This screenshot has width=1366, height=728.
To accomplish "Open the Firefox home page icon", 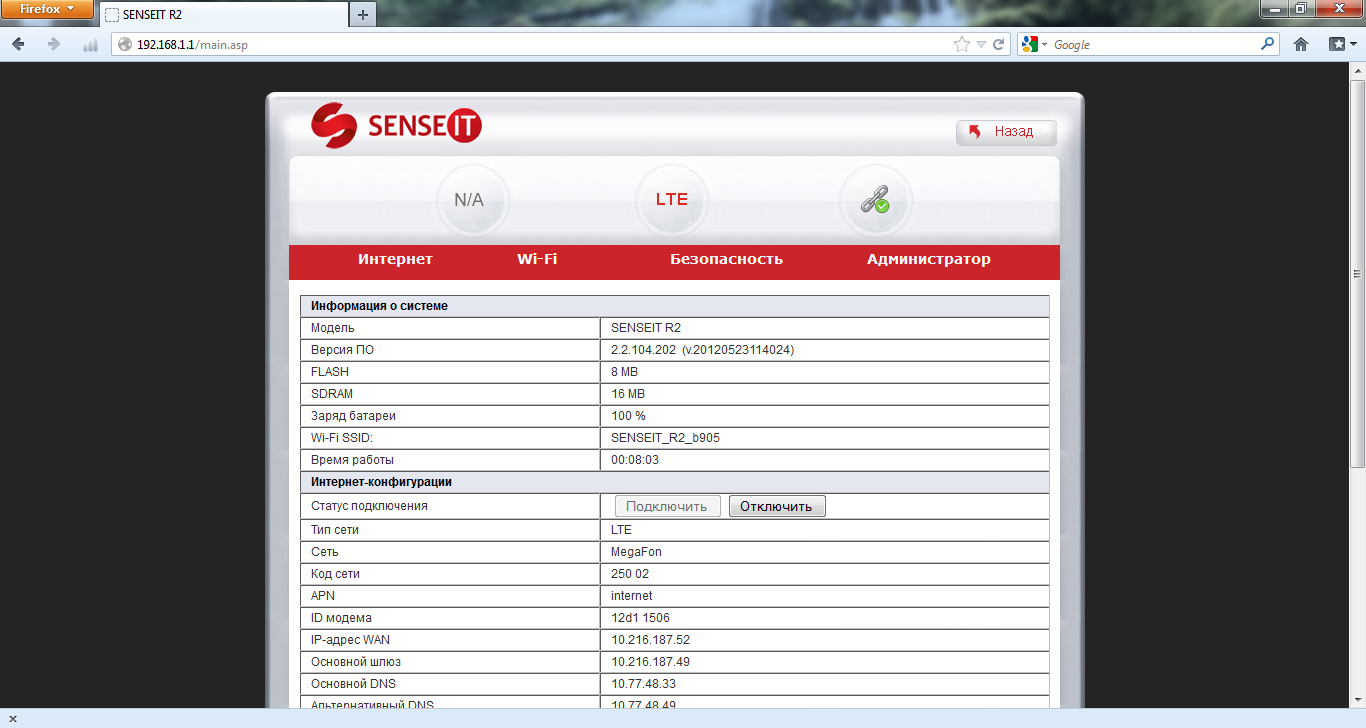I will (1301, 44).
